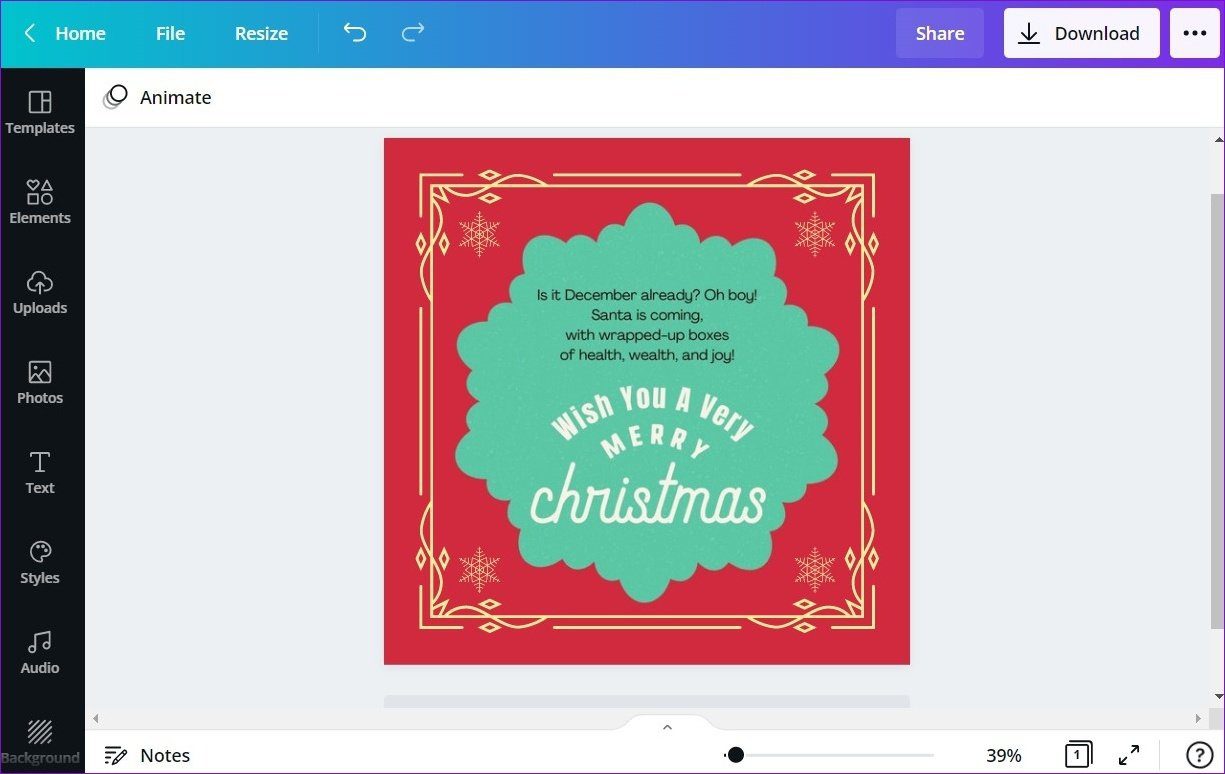This screenshot has width=1225, height=774.
Task: Click the vertical scrollbar thumb
Action: (x=1218, y=411)
